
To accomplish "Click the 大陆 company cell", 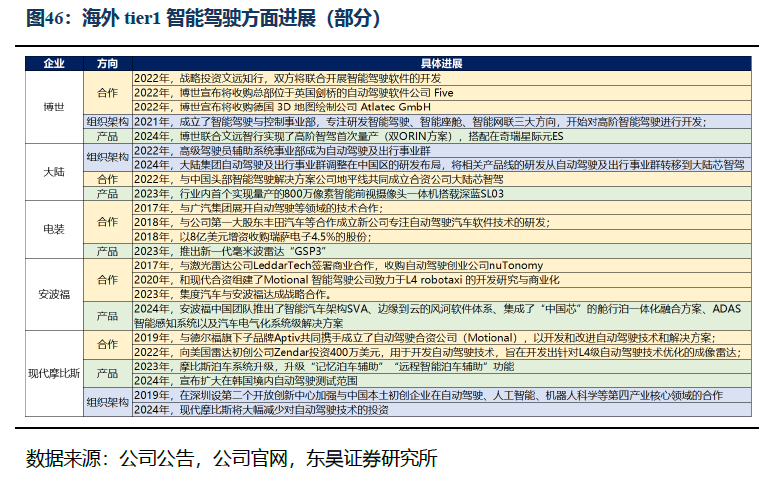I will pos(54,172).
